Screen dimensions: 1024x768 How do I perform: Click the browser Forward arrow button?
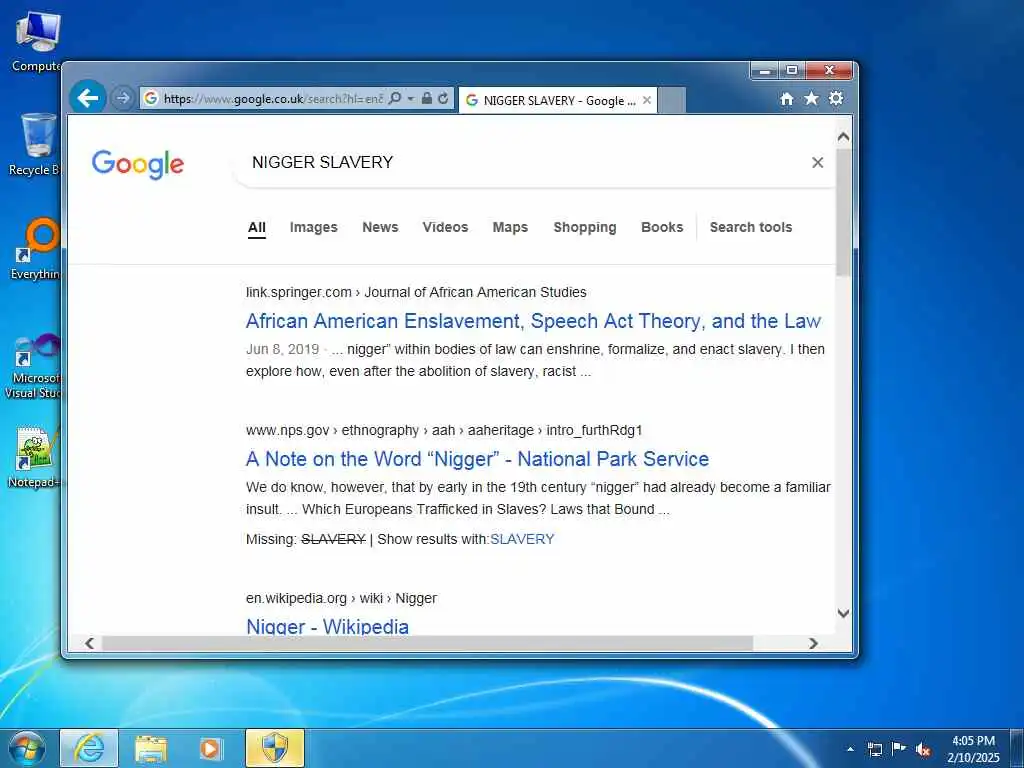pos(122,98)
